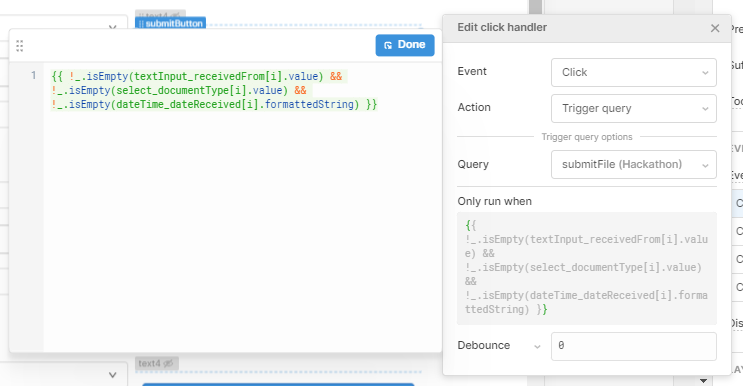This screenshot has height=386, width=743.
Task: Click the Debounce value input field
Action: click(x=634, y=346)
